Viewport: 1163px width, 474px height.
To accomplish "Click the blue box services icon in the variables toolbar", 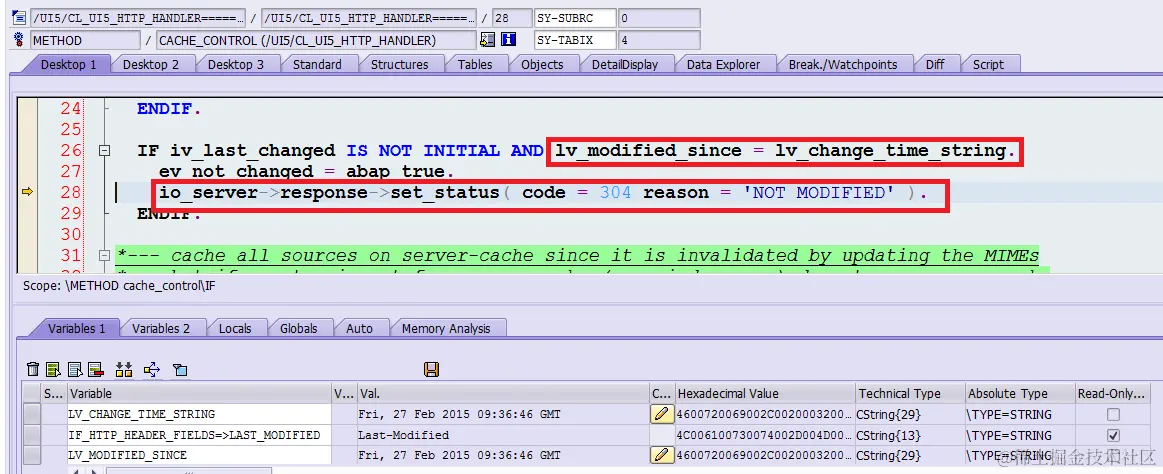I will pos(180,369).
